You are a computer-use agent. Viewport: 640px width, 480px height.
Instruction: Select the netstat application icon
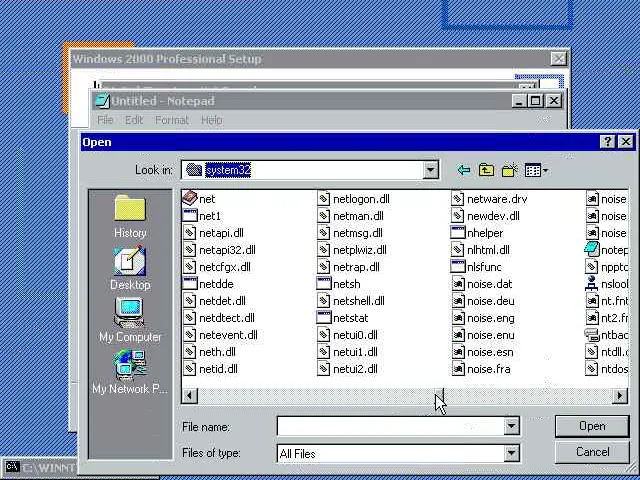324,318
